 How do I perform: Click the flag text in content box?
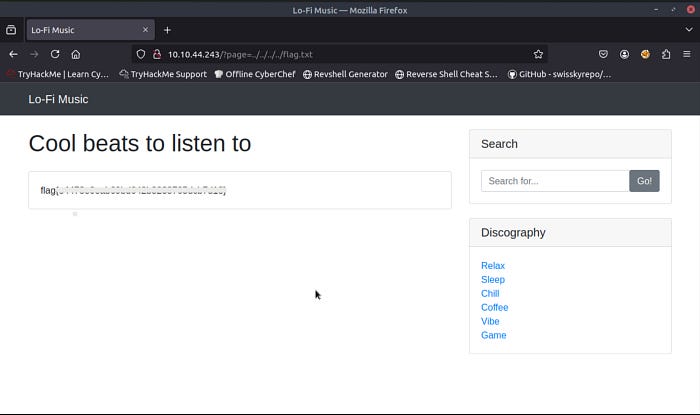133,190
